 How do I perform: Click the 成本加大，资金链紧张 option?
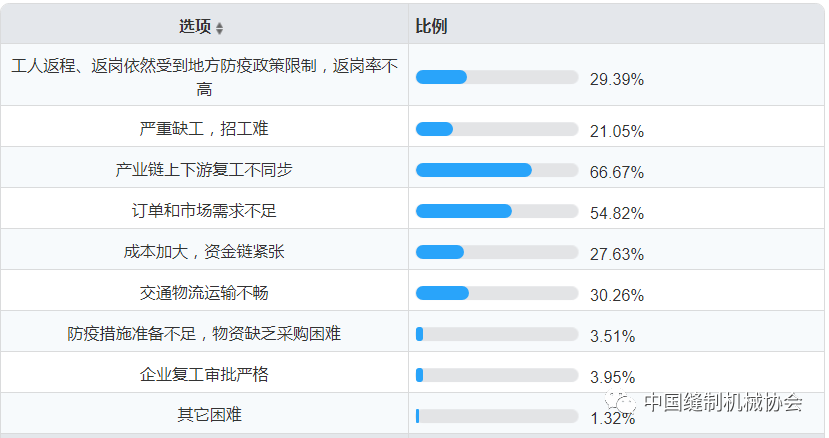[x=204, y=252]
